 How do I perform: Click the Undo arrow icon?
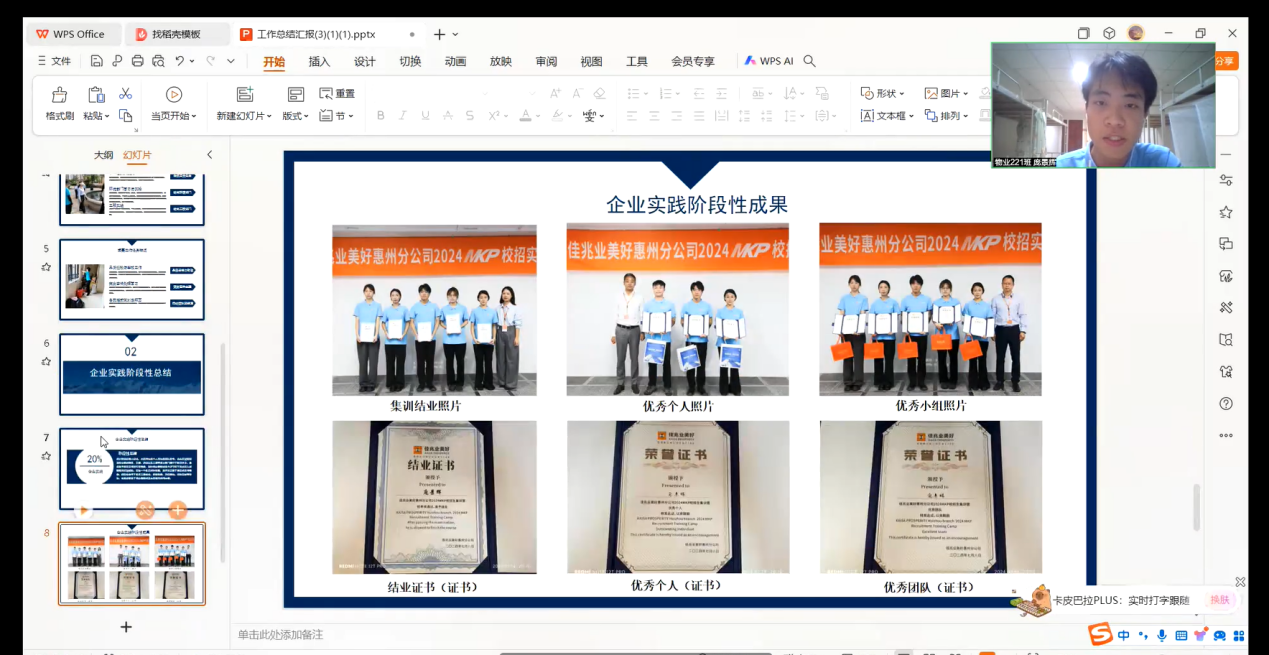click(x=180, y=61)
